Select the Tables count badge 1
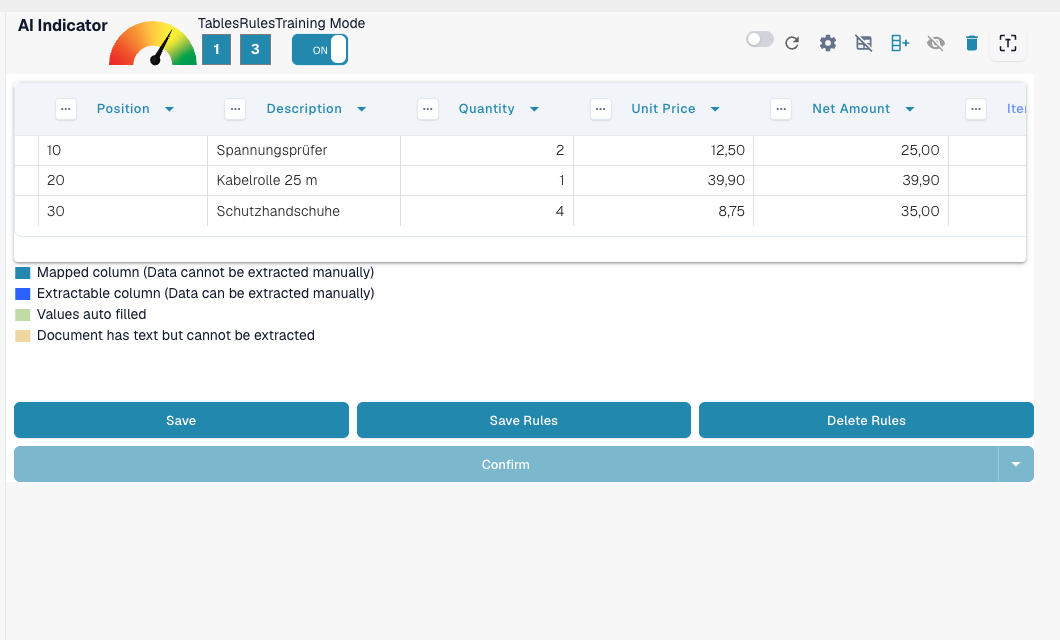 216,49
